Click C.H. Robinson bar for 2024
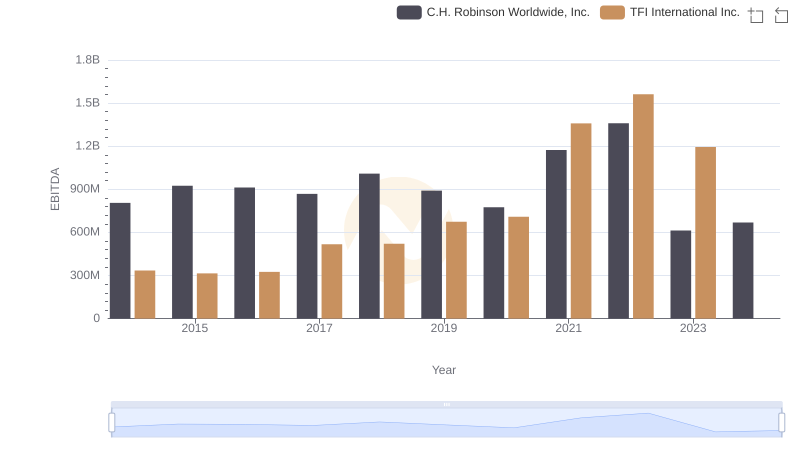This screenshot has height=461, width=800. click(742, 270)
